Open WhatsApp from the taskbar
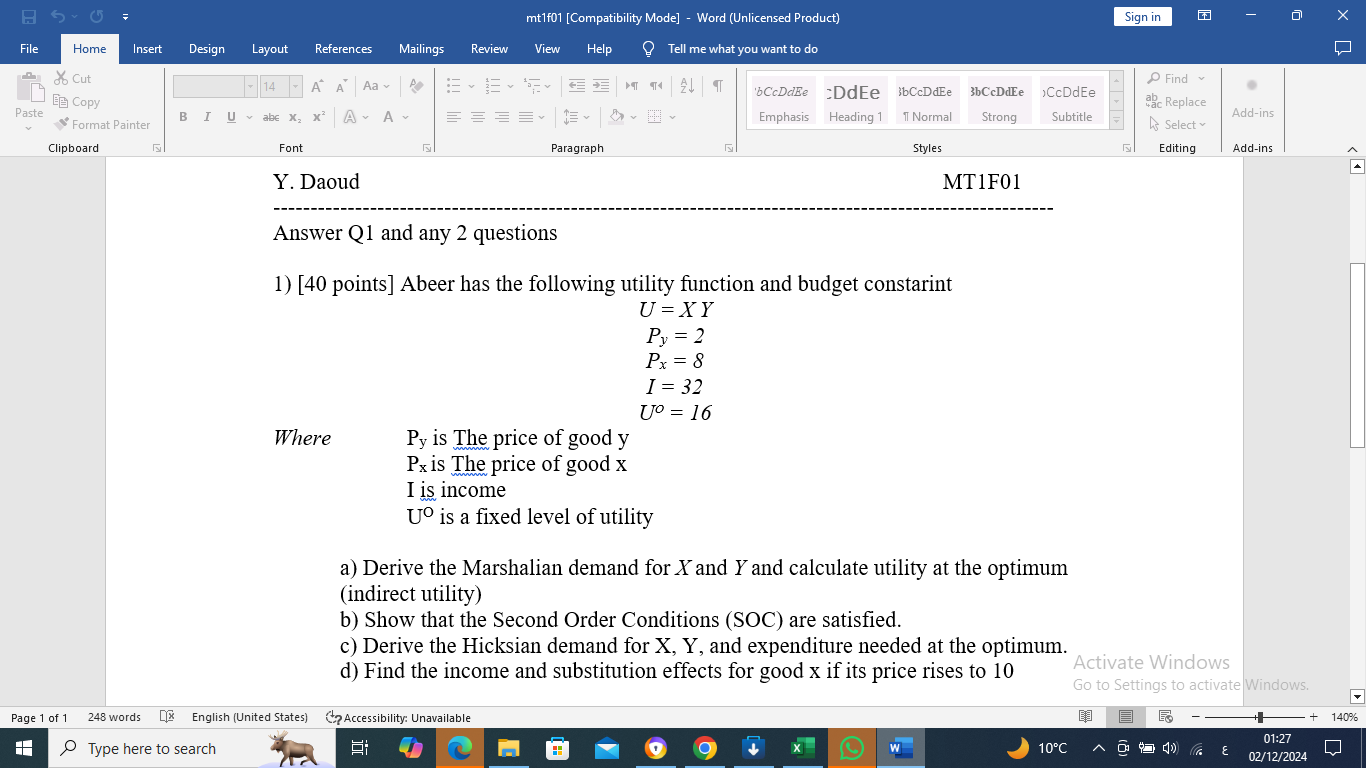Image resolution: width=1366 pixels, height=768 pixels. pyautogui.click(x=851, y=747)
